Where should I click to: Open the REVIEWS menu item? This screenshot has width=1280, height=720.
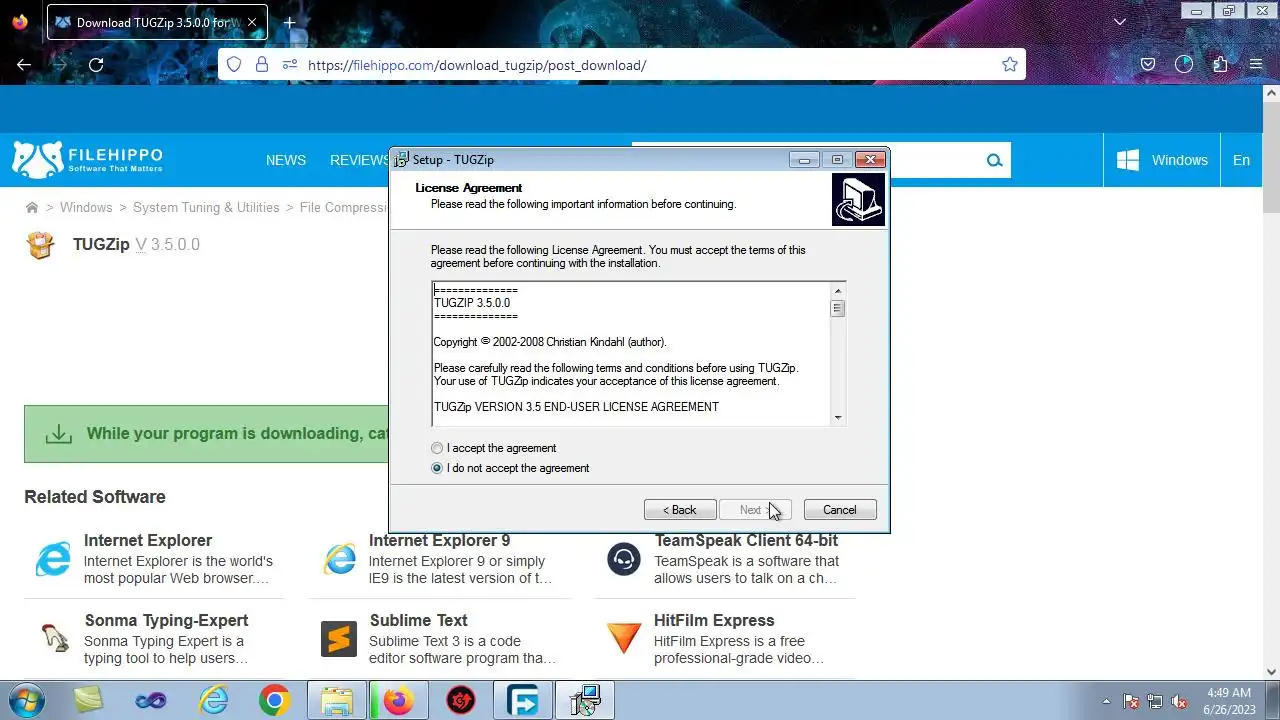(361, 160)
